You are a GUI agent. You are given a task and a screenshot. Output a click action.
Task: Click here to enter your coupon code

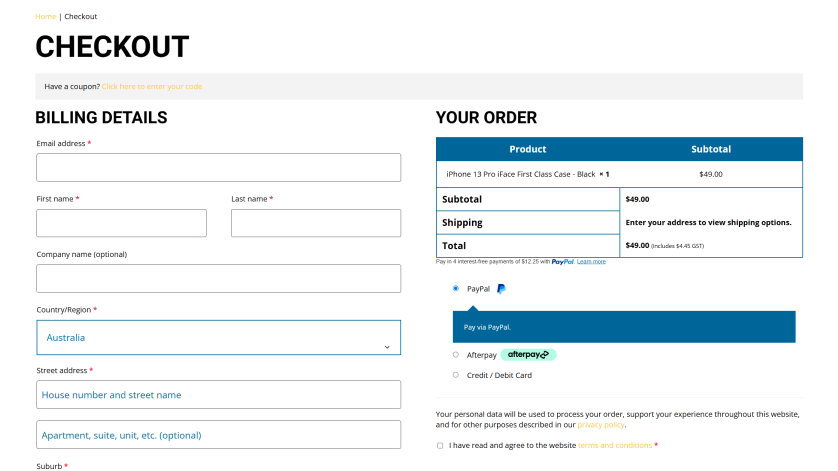click(152, 86)
